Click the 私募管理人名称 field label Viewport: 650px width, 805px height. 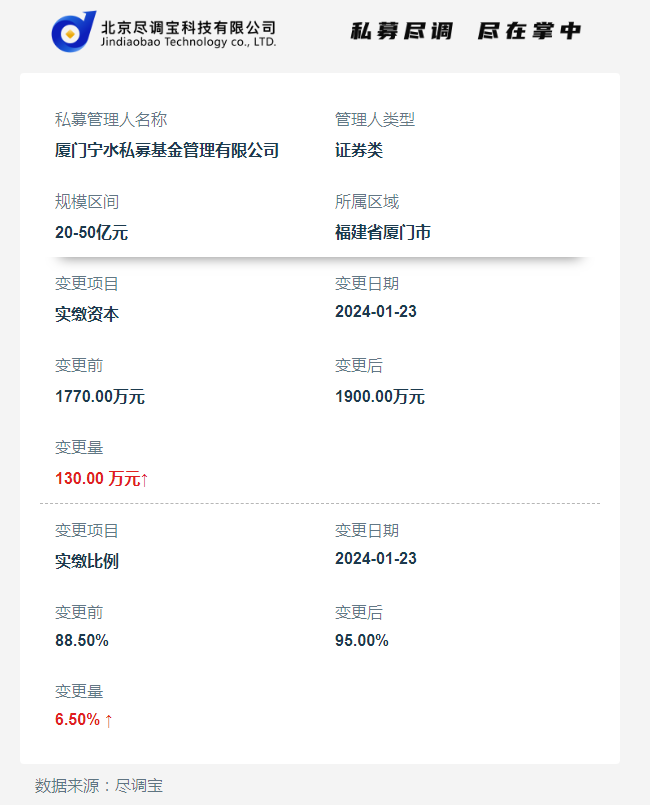111,120
